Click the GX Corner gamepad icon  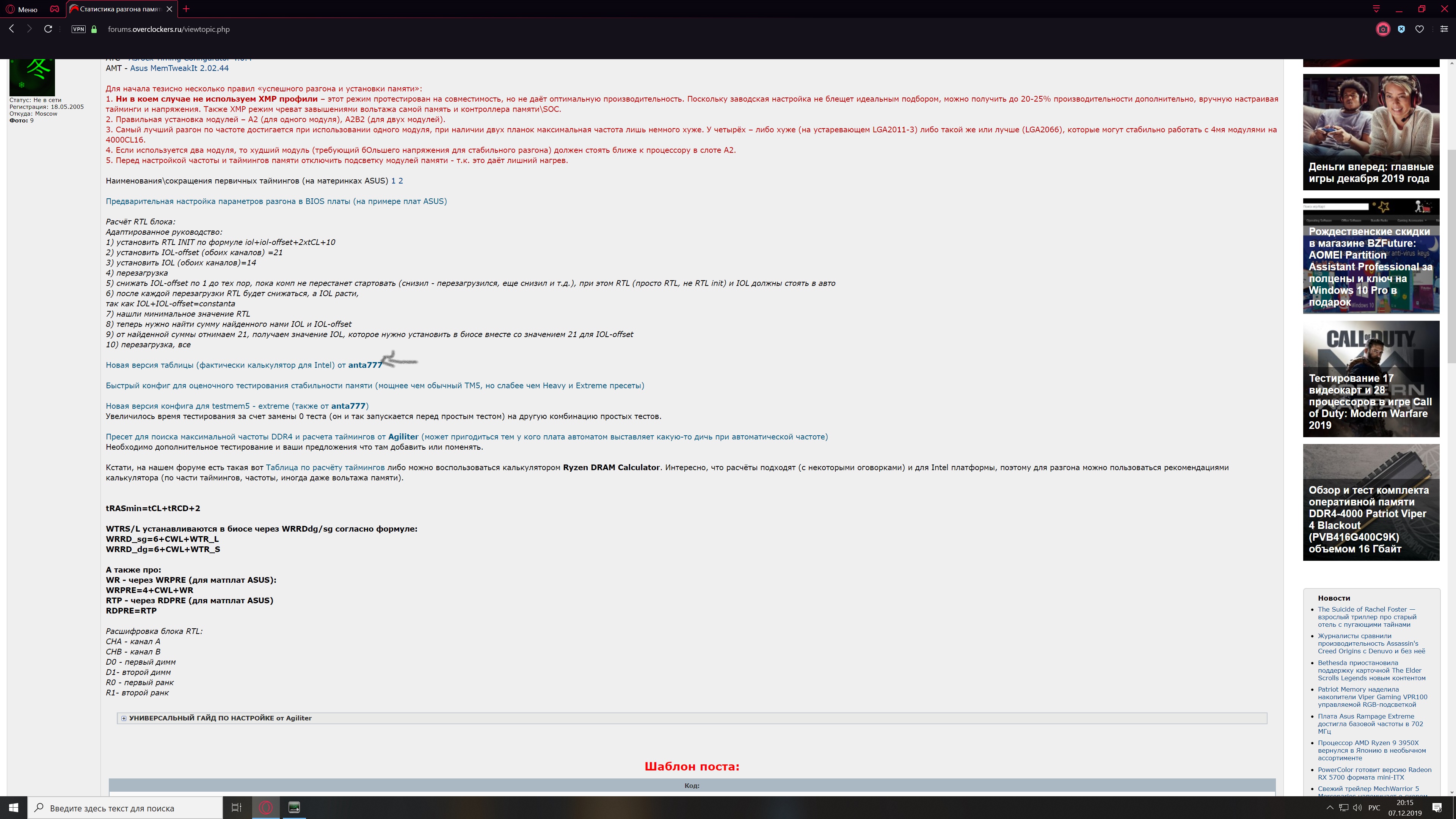54,9
